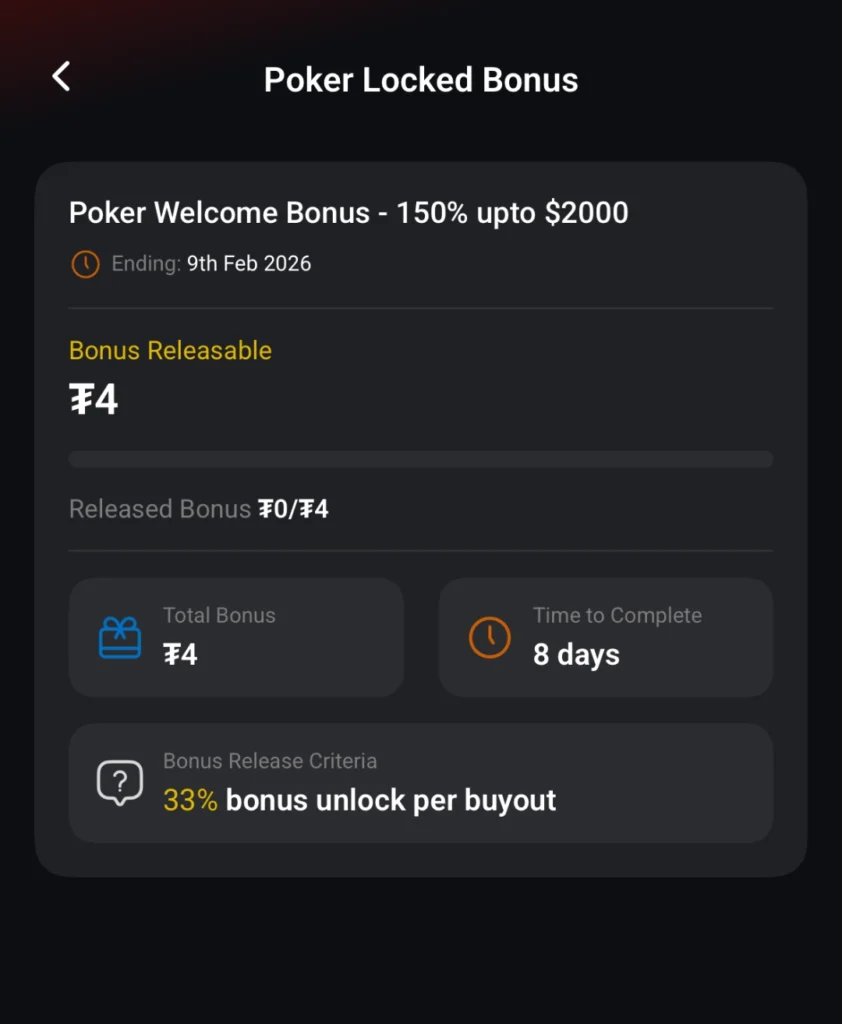Click the orange clock icon beside Ending date

coord(85,264)
